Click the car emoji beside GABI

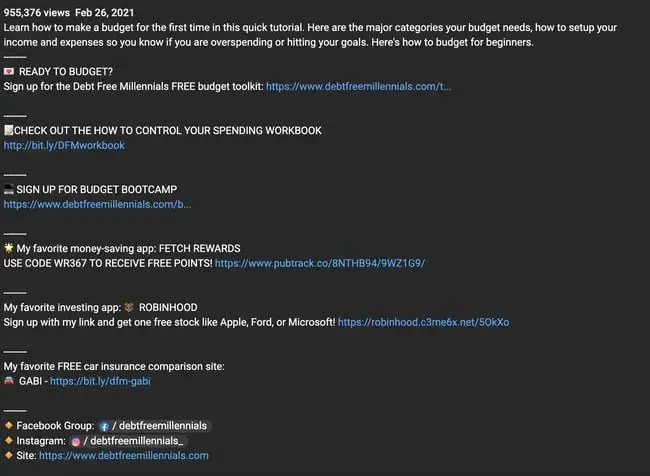click(9, 381)
